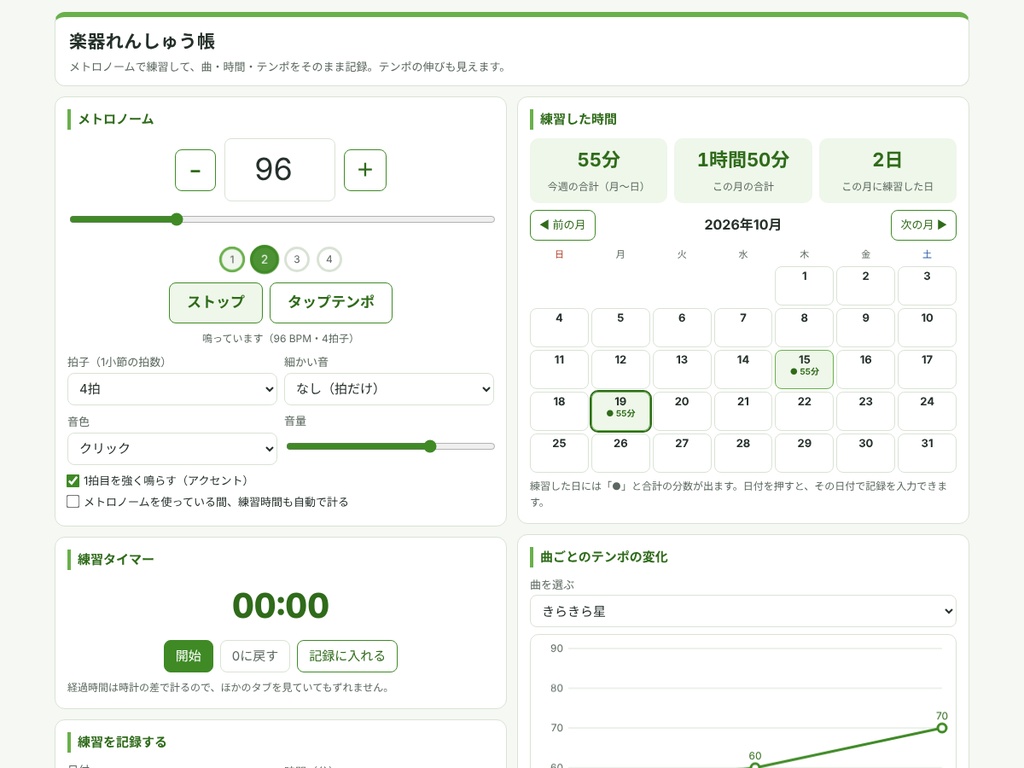The height and width of the screenshot is (768, 1024).
Task: Adjust the tempo slider handle
Action: pyautogui.click(x=176, y=219)
